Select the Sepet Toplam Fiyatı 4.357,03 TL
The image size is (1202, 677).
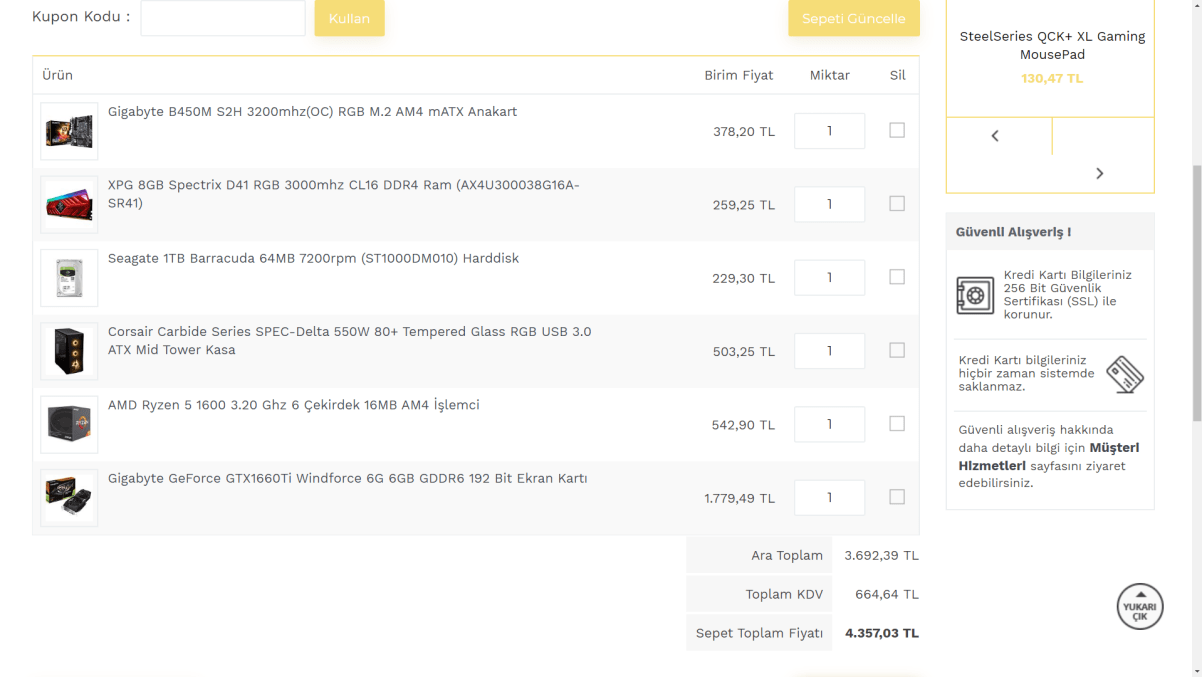tap(882, 633)
